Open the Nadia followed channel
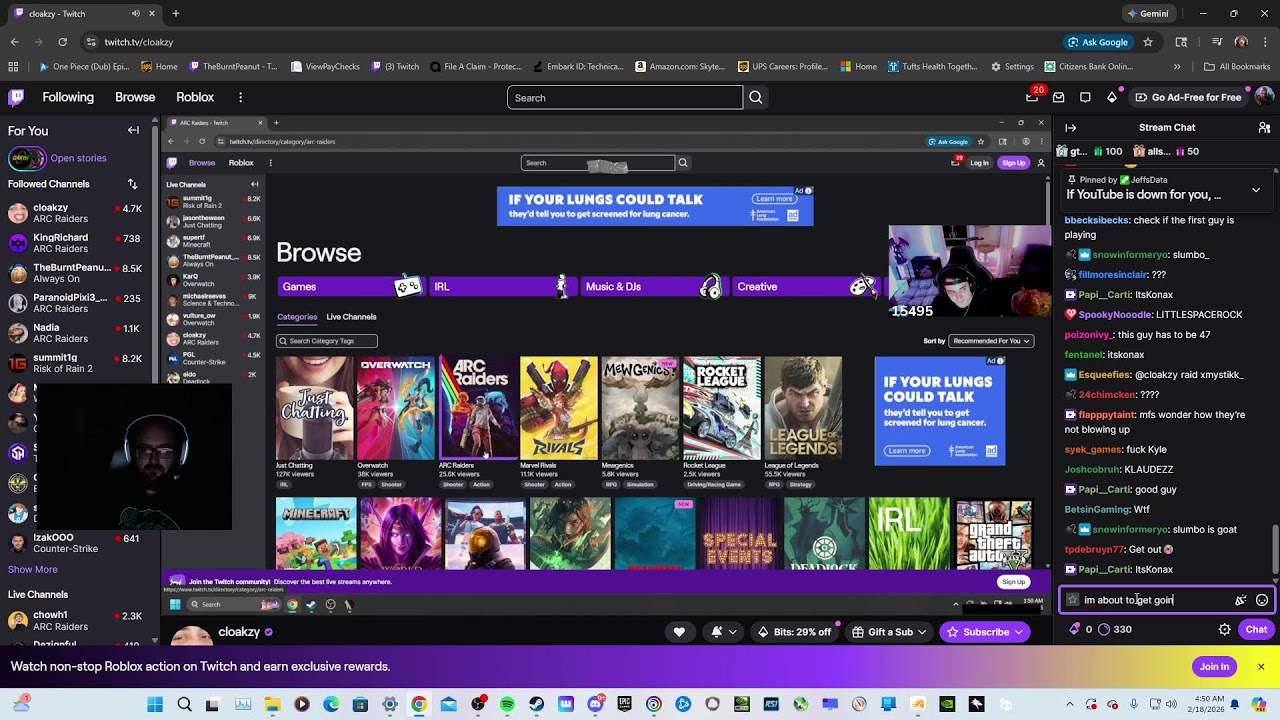The width and height of the screenshot is (1280, 720). click(76, 333)
